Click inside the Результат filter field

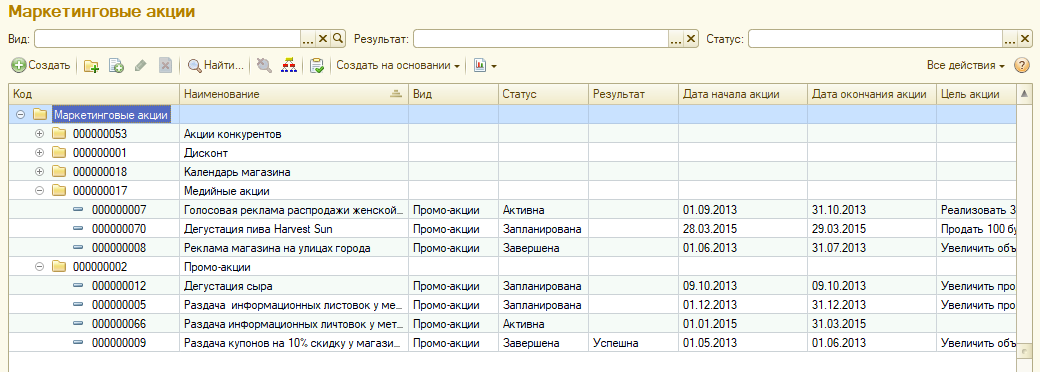pos(541,39)
